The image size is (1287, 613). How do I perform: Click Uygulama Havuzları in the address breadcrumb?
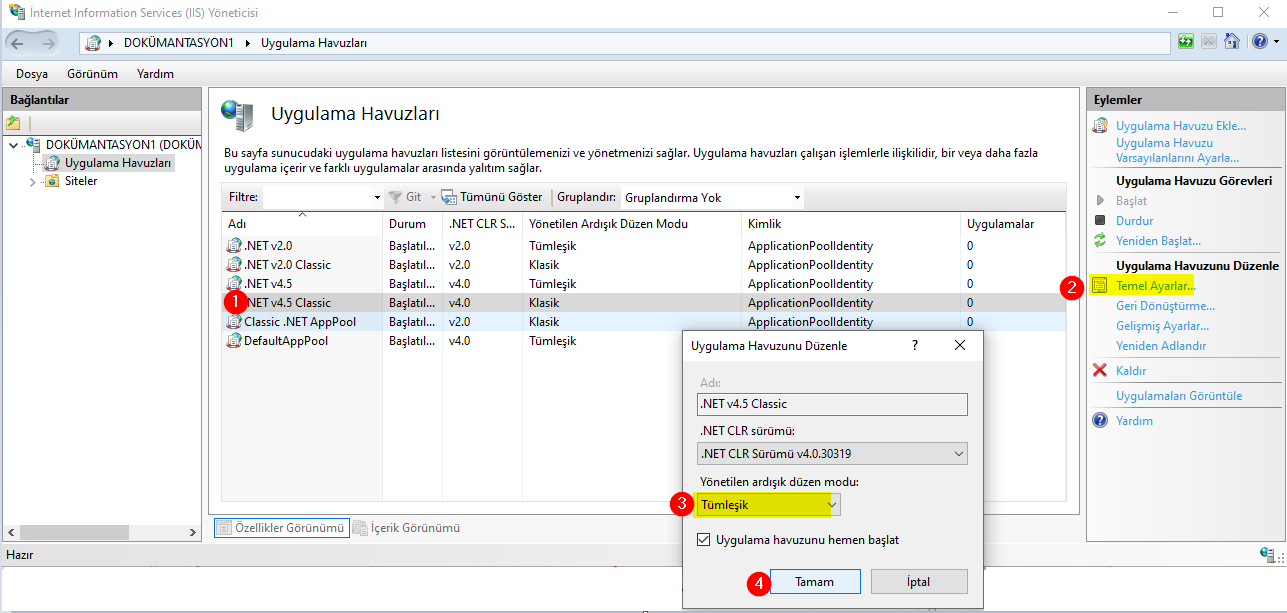[x=314, y=43]
